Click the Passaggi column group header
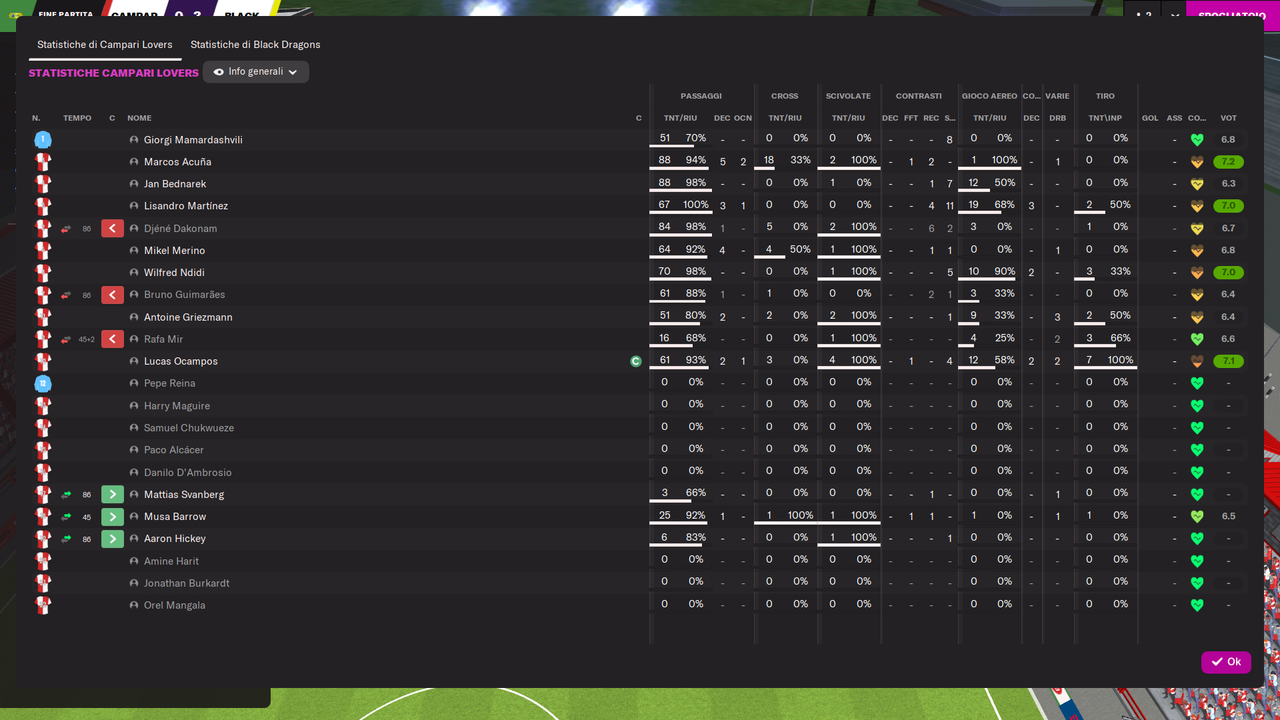1280x720 pixels. pos(701,96)
